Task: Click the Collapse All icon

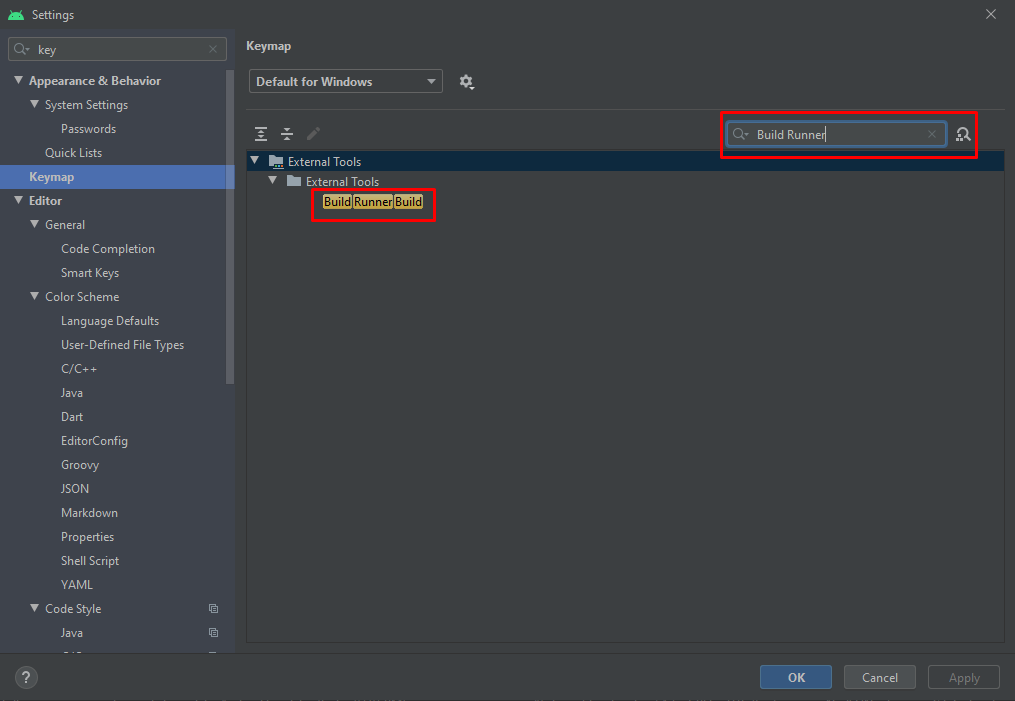Action: pyautogui.click(x=287, y=133)
